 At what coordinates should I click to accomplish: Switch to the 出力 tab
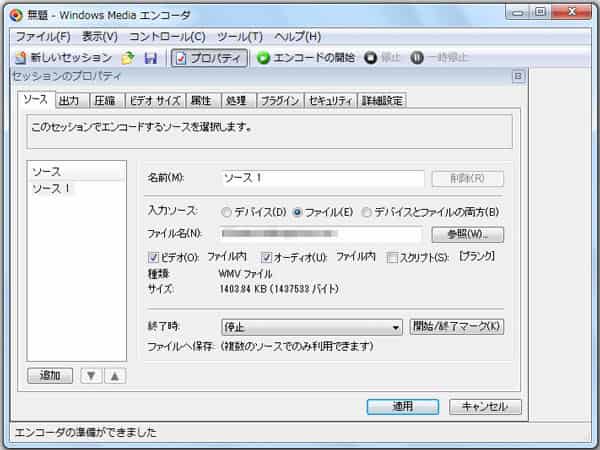coord(72,101)
